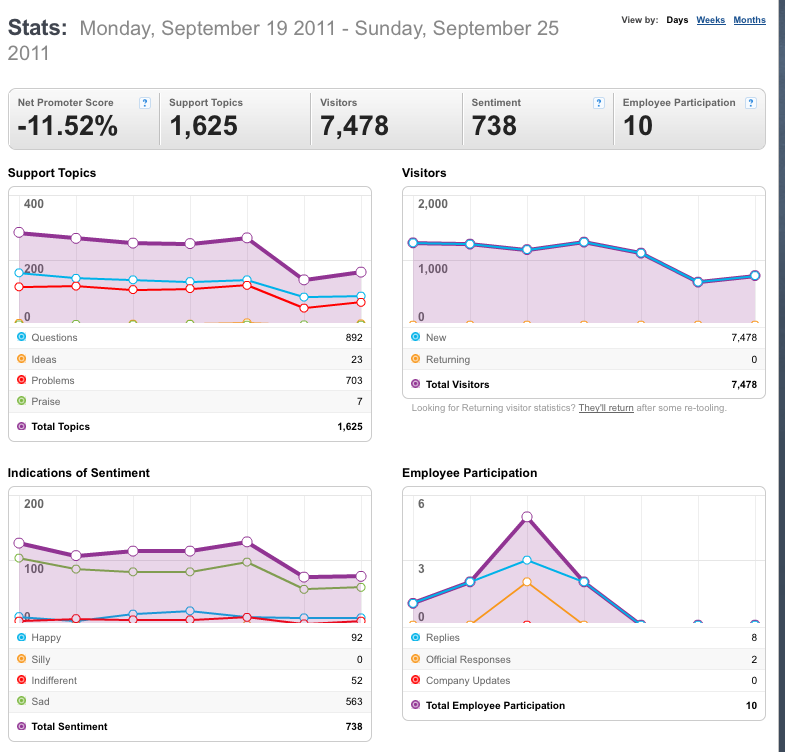Click the orange Official Responses legend marker
This screenshot has width=785, height=752.
pyautogui.click(x=416, y=659)
